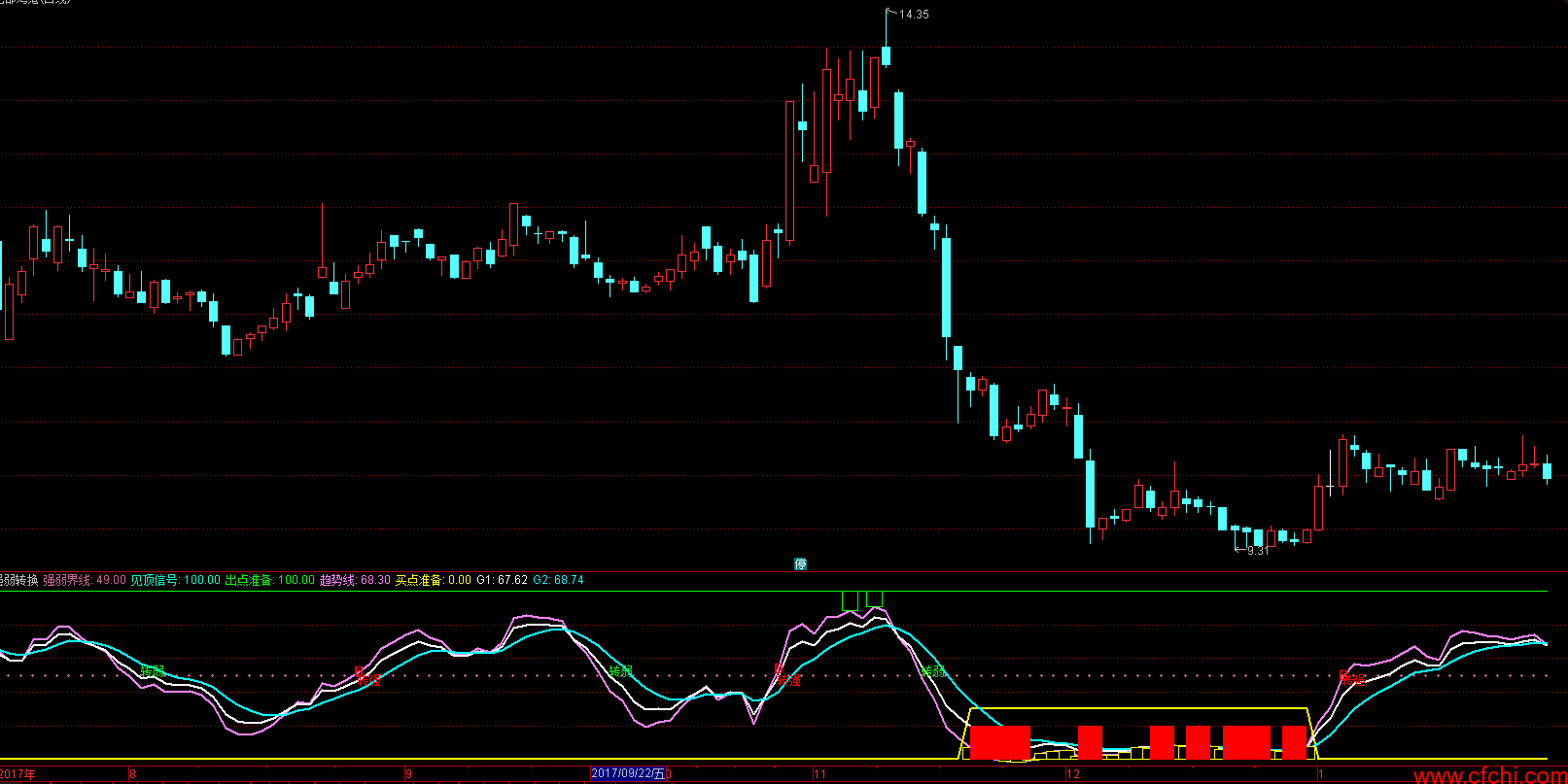Click the month 12 mark on the time axis
Image resolution: width=1568 pixels, height=784 pixels.
1073,774
